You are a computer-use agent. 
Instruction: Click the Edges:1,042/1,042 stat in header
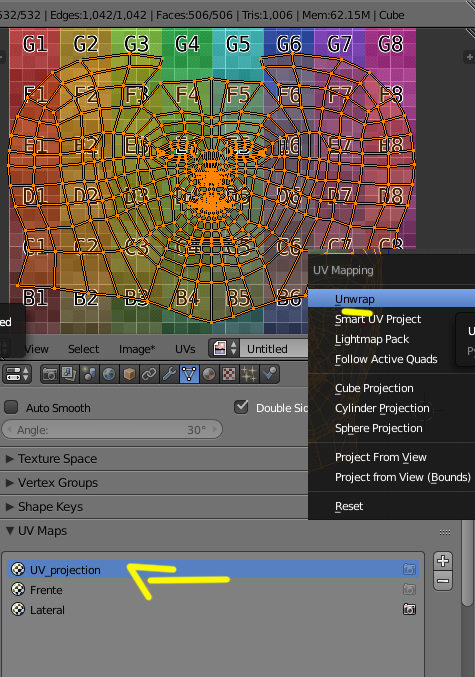point(98,15)
